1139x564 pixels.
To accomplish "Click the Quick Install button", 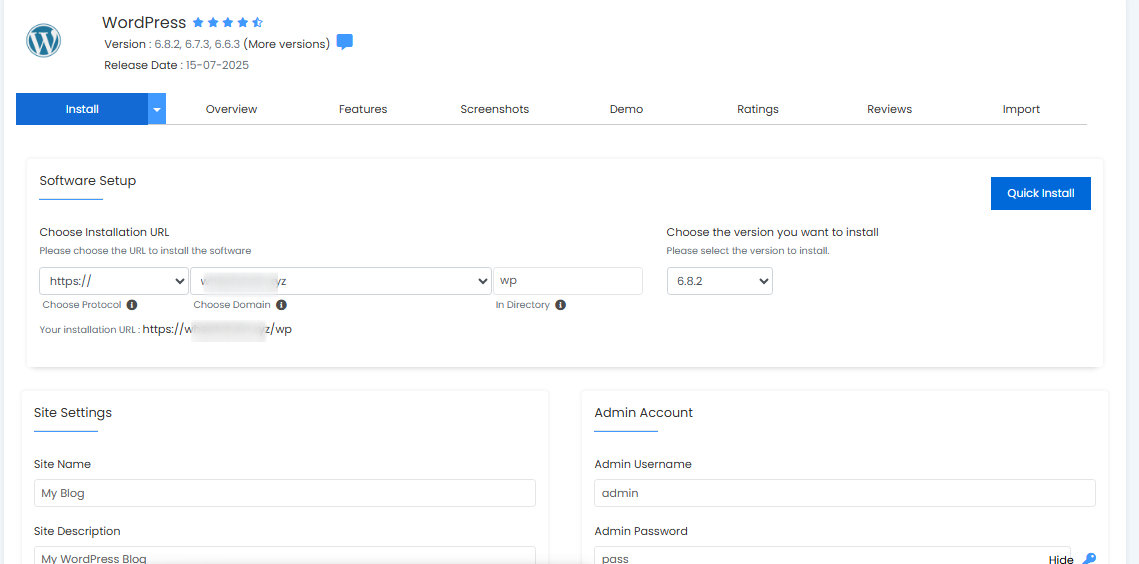I will point(1041,193).
